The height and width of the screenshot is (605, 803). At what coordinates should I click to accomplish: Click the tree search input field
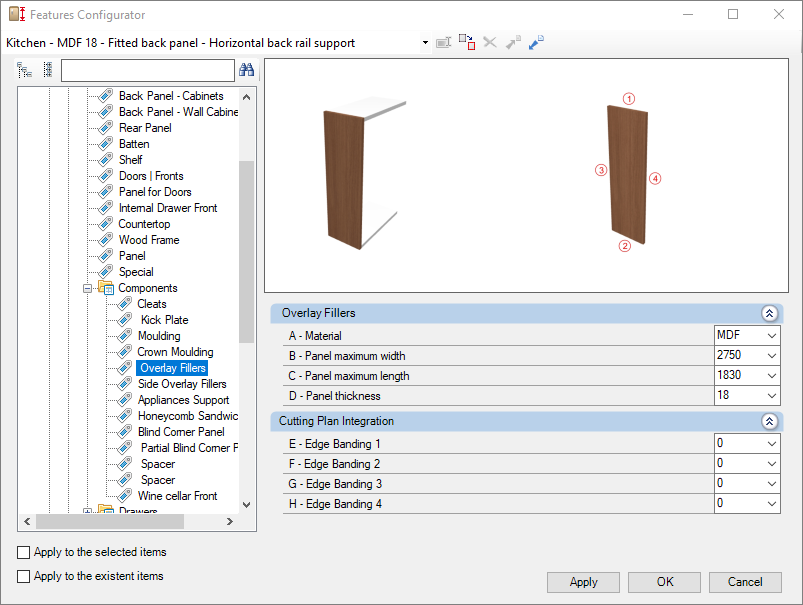click(148, 70)
